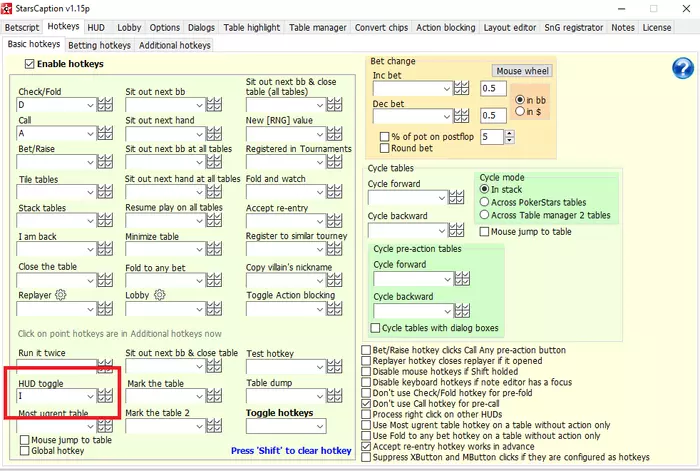The height and width of the screenshot is (471, 700).
Task: Open keyboard picker icon for Table dump
Action: coord(334,396)
